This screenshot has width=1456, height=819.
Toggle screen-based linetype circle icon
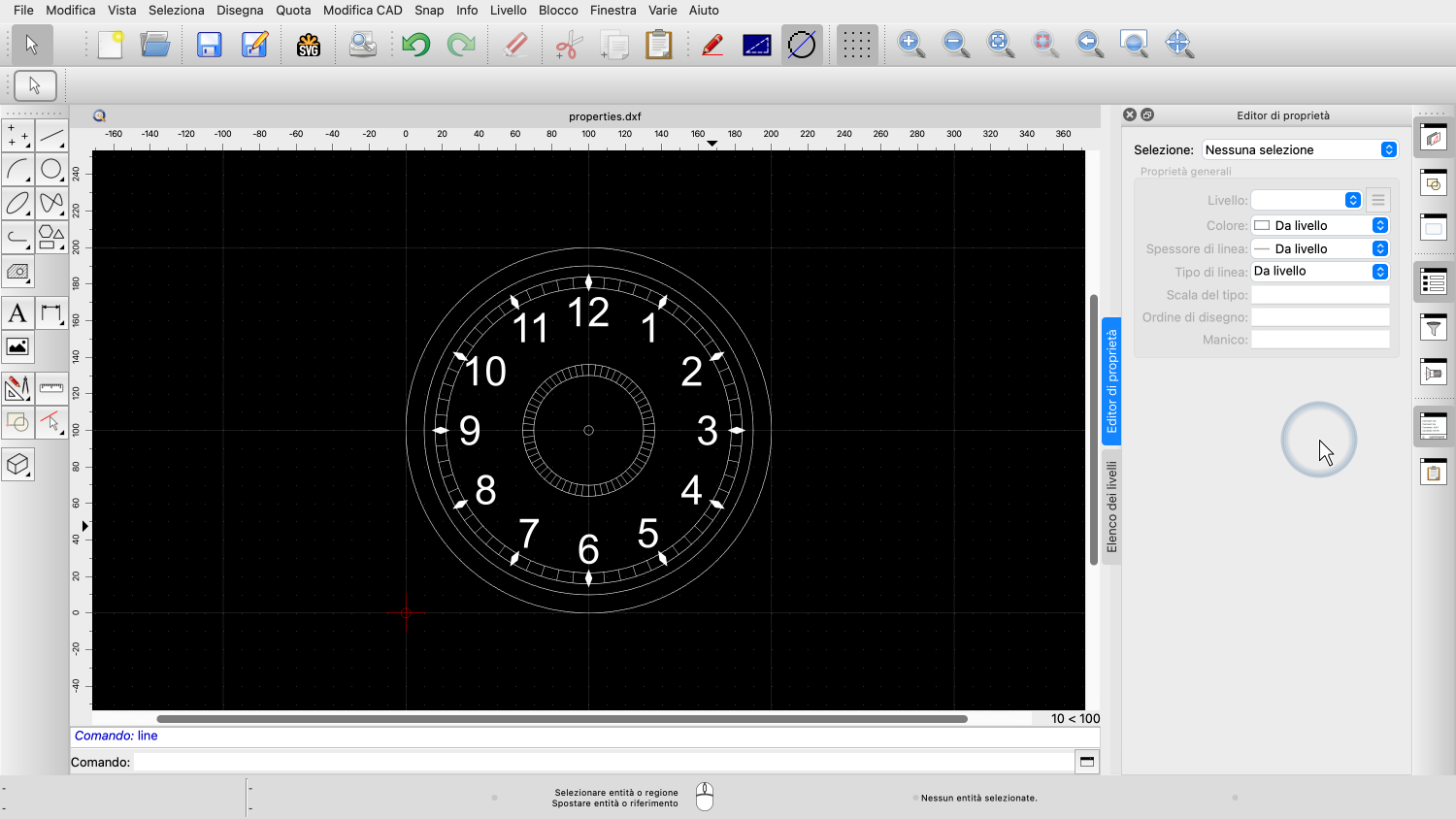click(x=802, y=45)
